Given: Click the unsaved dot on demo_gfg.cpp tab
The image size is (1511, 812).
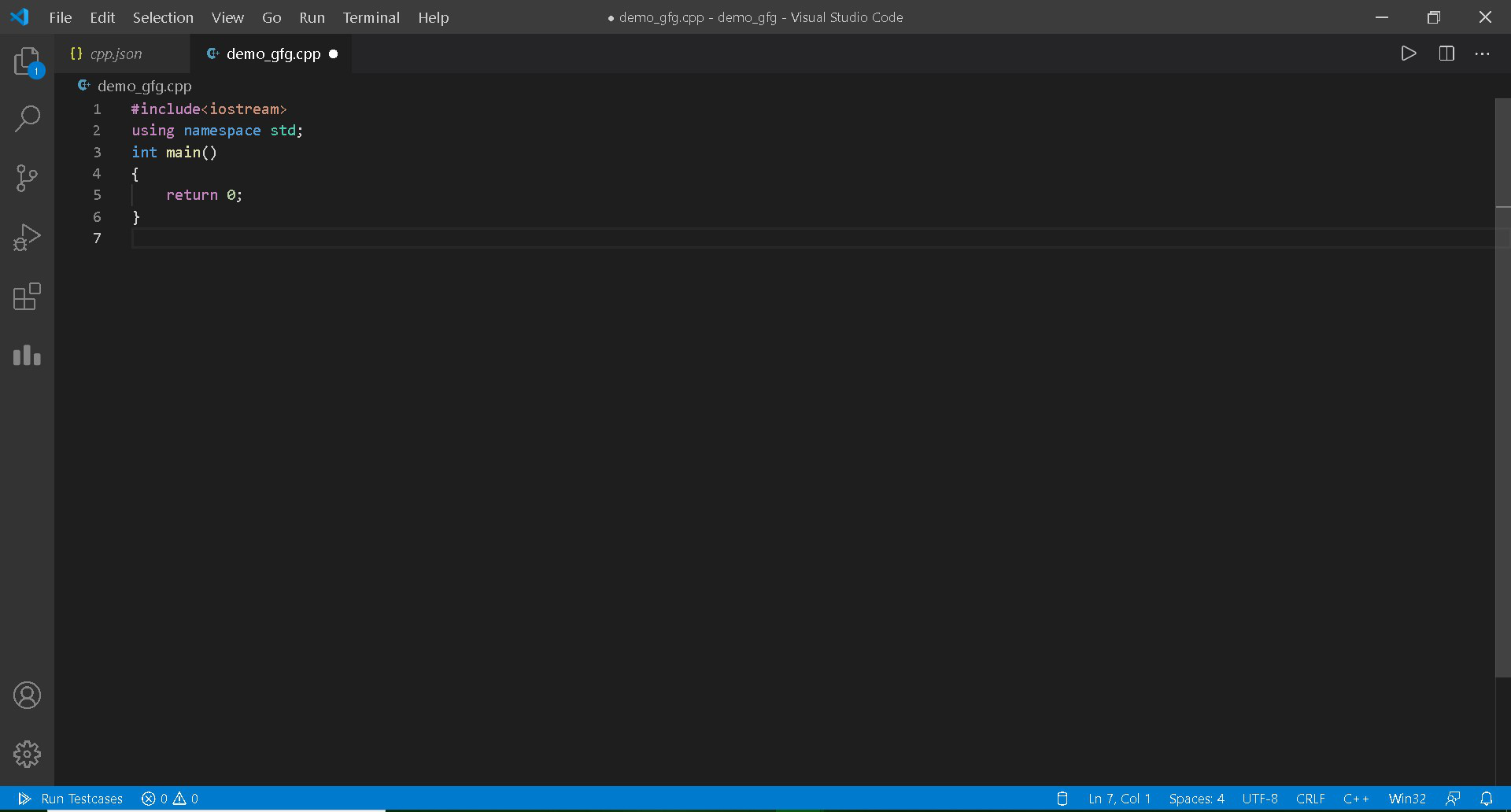Looking at the screenshot, I should coord(334,54).
